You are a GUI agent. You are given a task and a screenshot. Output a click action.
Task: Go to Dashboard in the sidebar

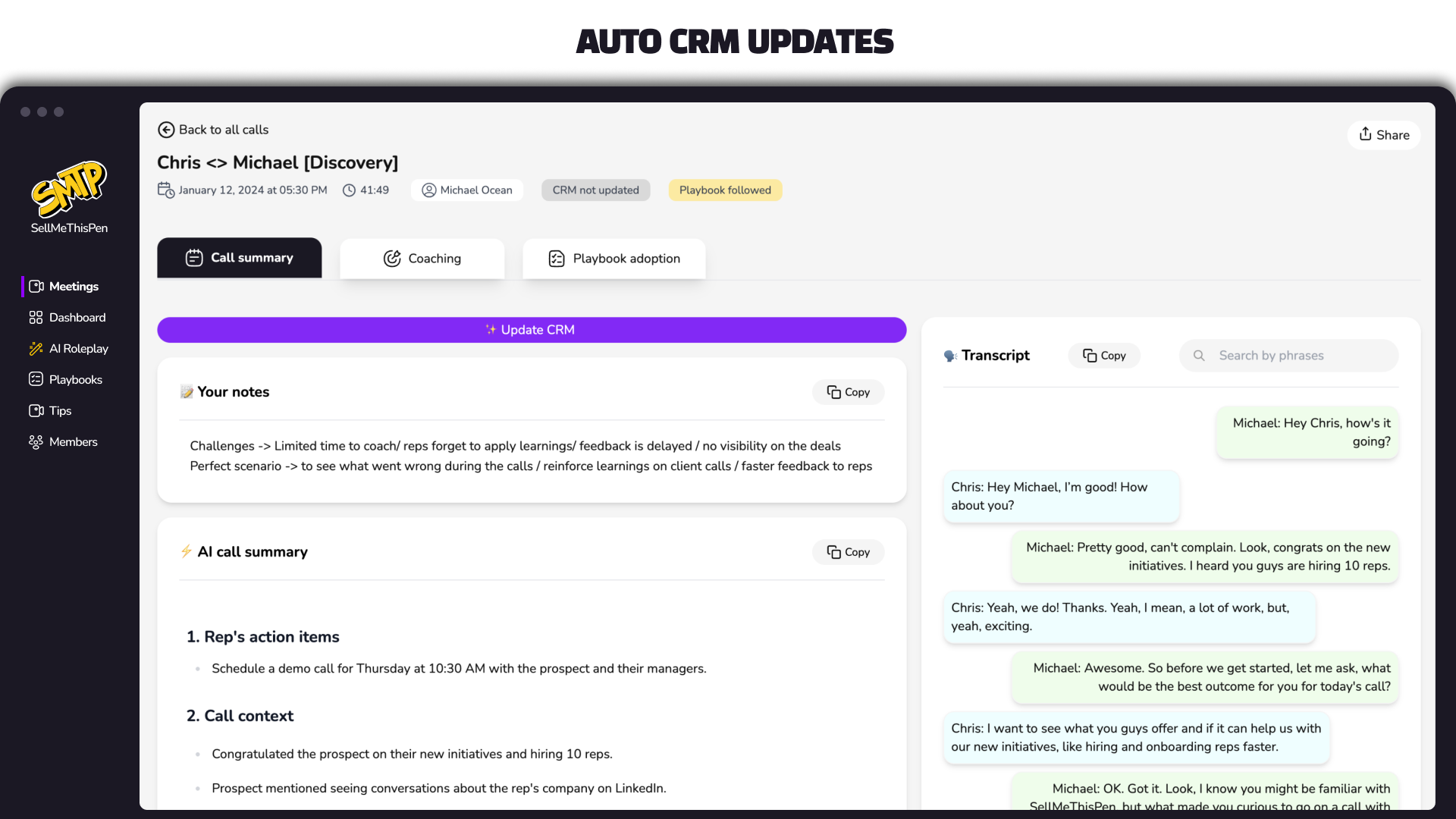pyautogui.click(x=77, y=318)
